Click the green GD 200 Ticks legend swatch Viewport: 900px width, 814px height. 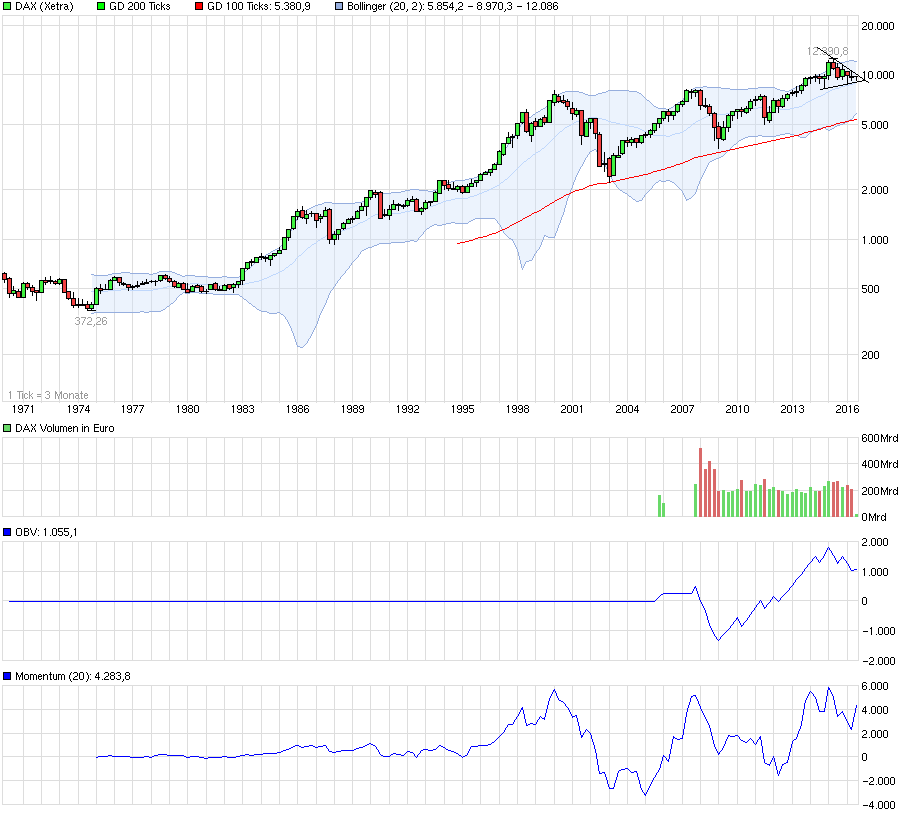pyautogui.click(x=102, y=6)
